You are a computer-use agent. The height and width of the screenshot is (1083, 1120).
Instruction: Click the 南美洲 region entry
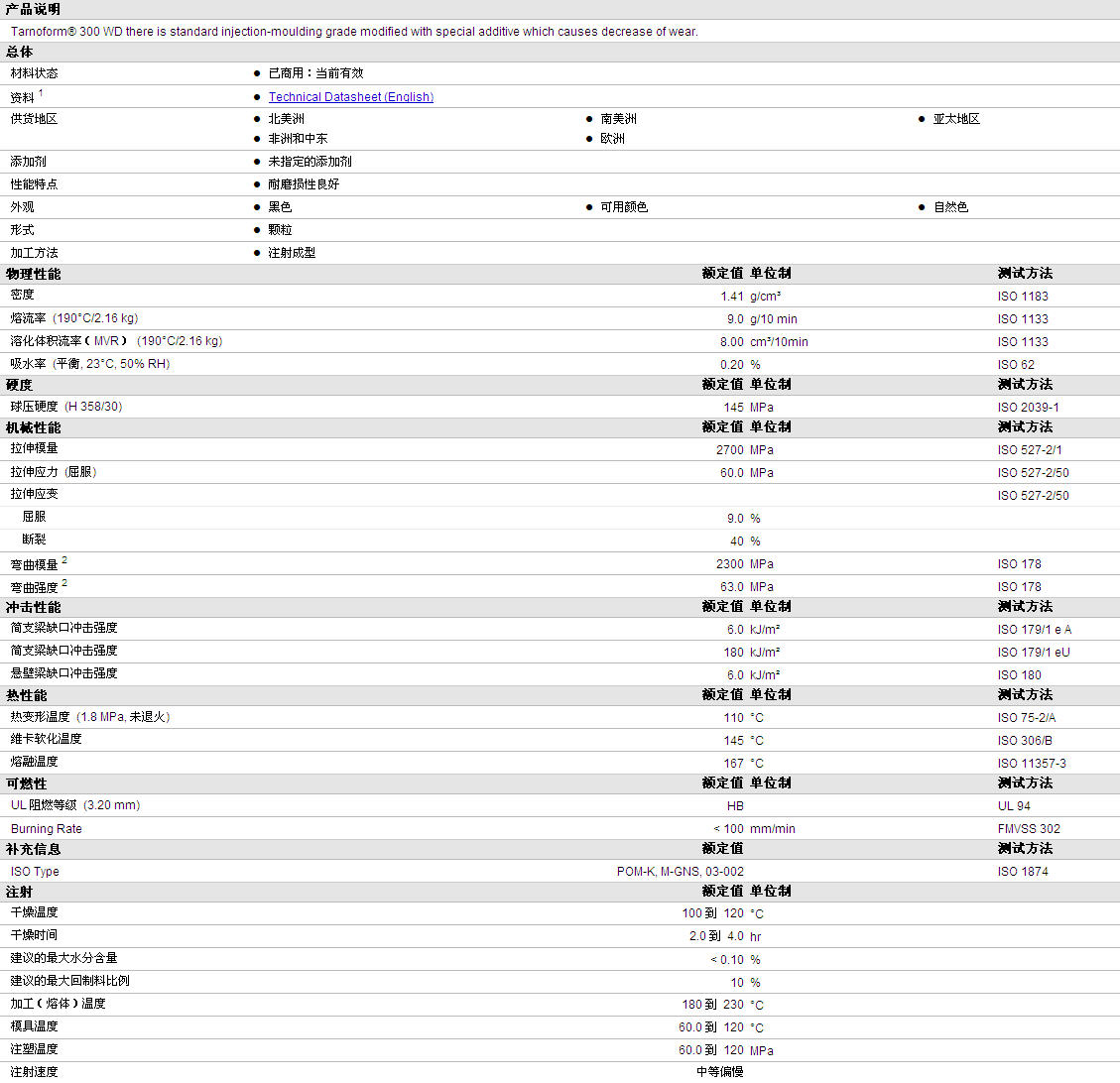pos(619,118)
